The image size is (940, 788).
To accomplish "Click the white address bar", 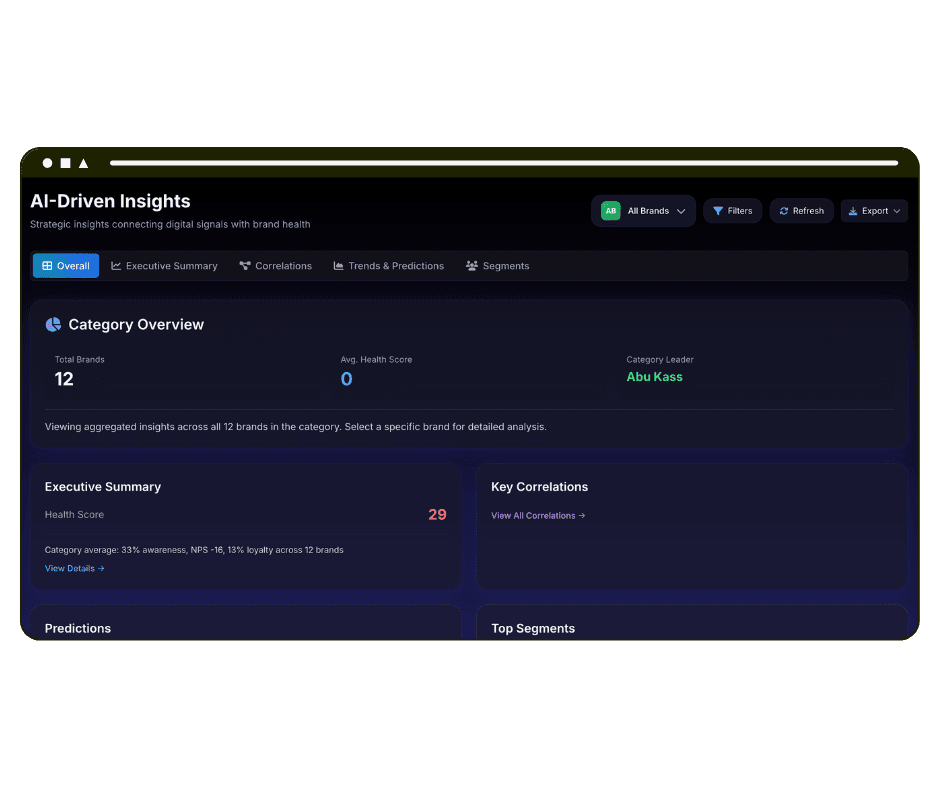I will [x=504, y=163].
